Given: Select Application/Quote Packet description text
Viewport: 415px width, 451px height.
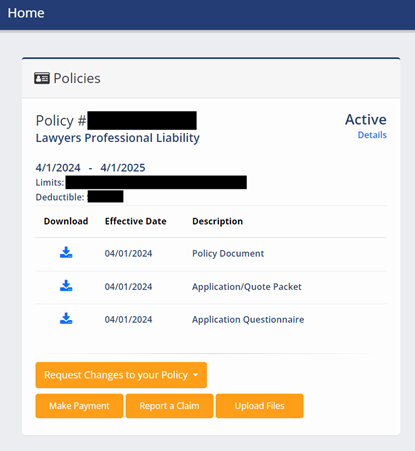Looking at the screenshot, I should pyautogui.click(x=247, y=287).
